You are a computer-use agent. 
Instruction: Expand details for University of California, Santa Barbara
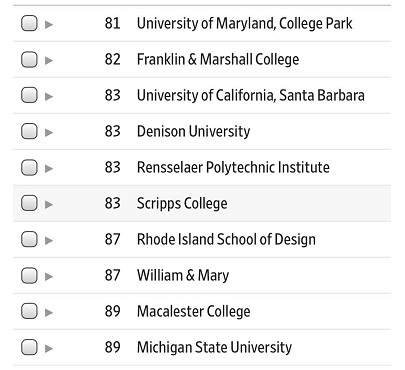pos(49,96)
